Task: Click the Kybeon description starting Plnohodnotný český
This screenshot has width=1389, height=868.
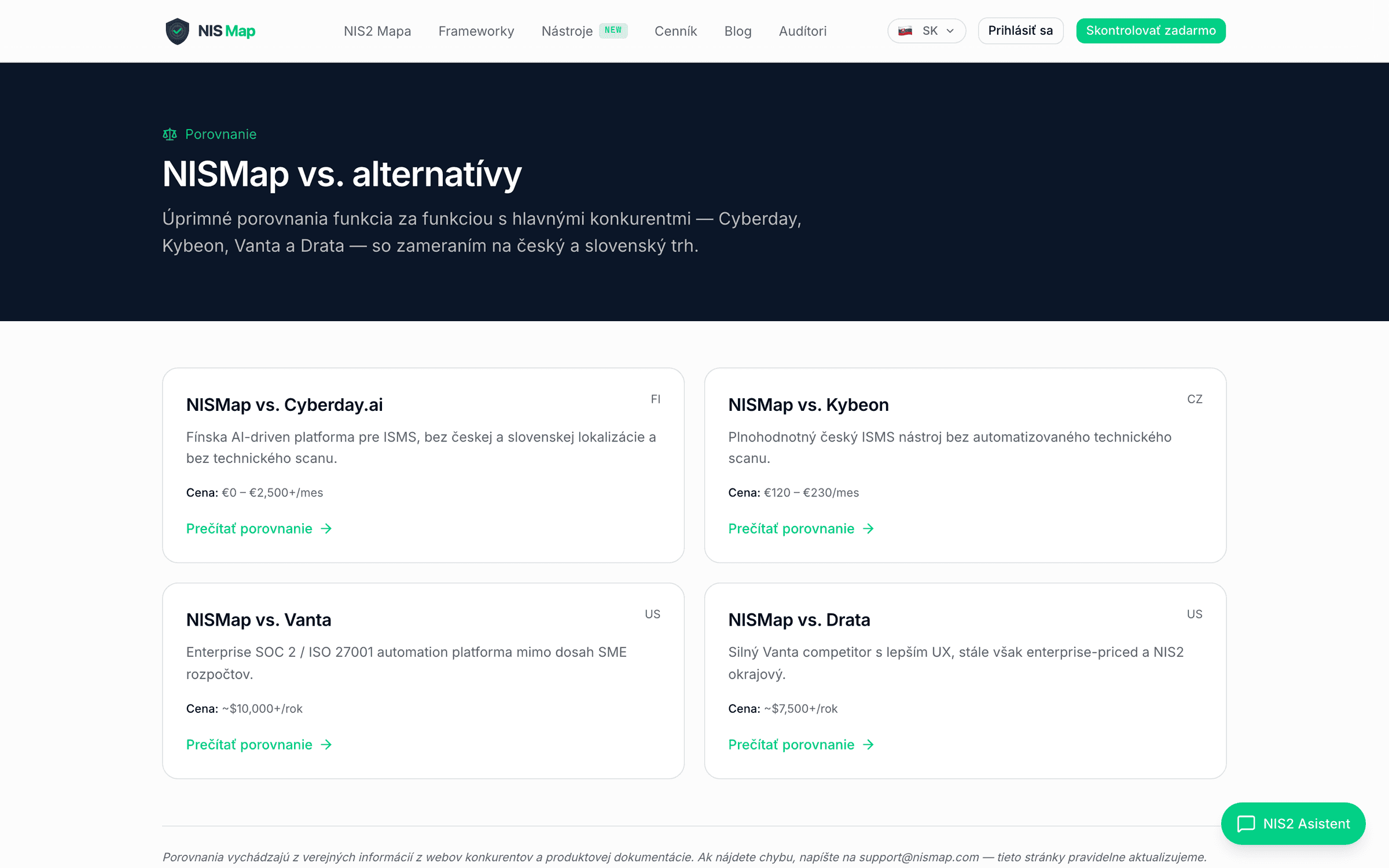Action: (950, 447)
